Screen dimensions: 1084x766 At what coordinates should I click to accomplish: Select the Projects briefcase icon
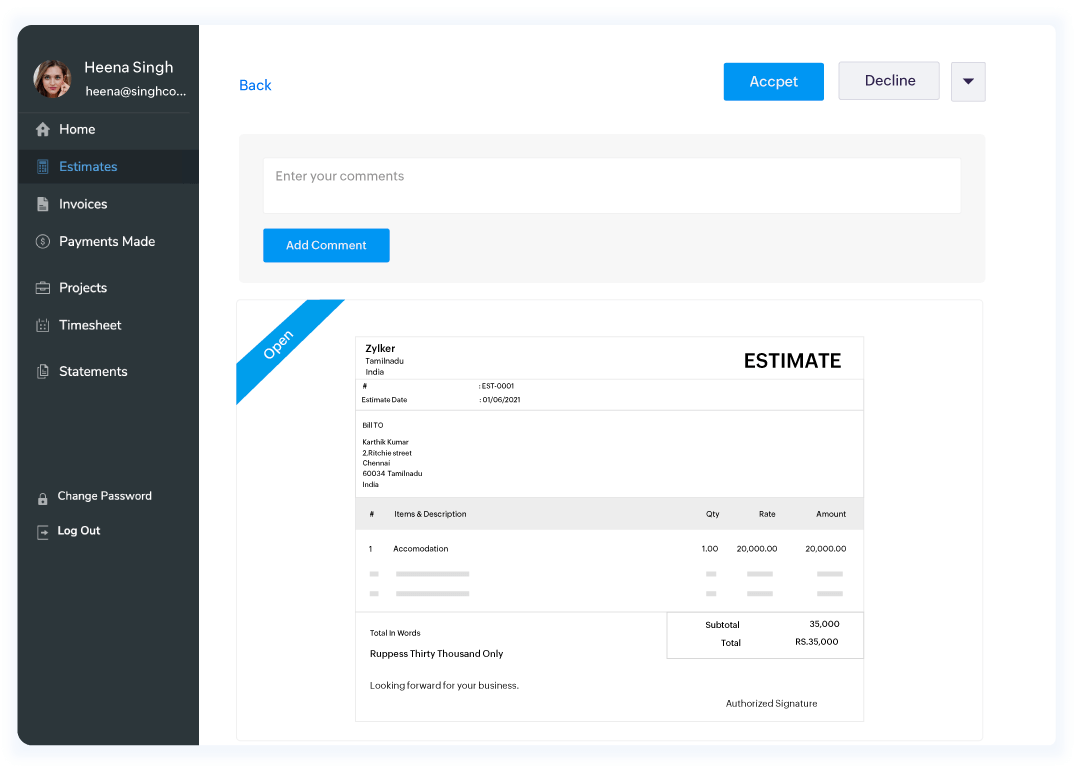tap(43, 287)
